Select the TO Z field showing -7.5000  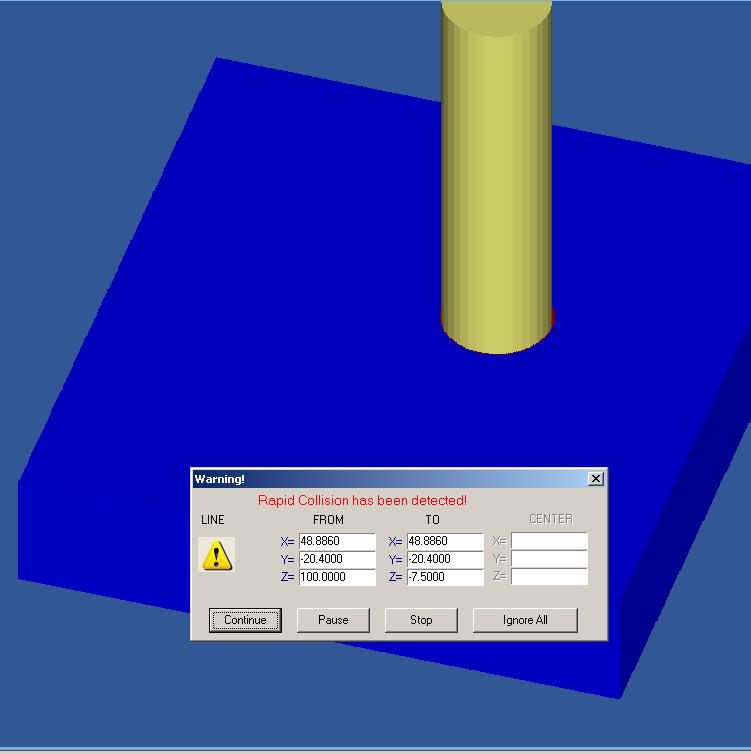(x=445, y=577)
